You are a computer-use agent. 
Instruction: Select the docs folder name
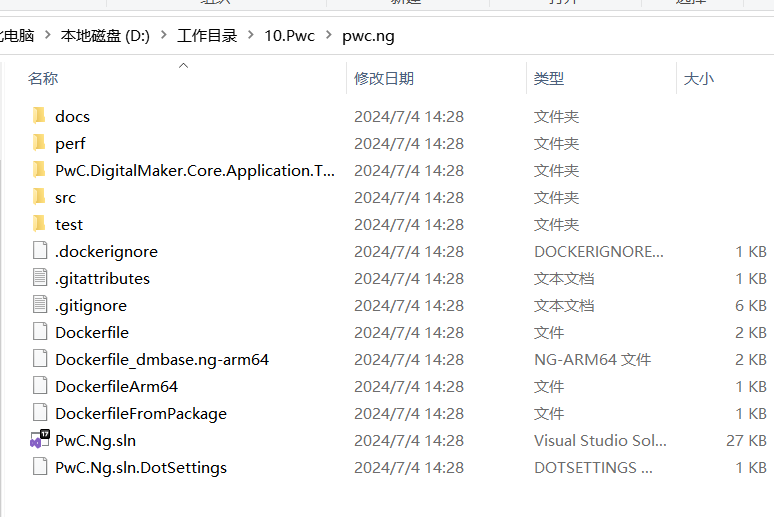pyautogui.click(x=73, y=117)
